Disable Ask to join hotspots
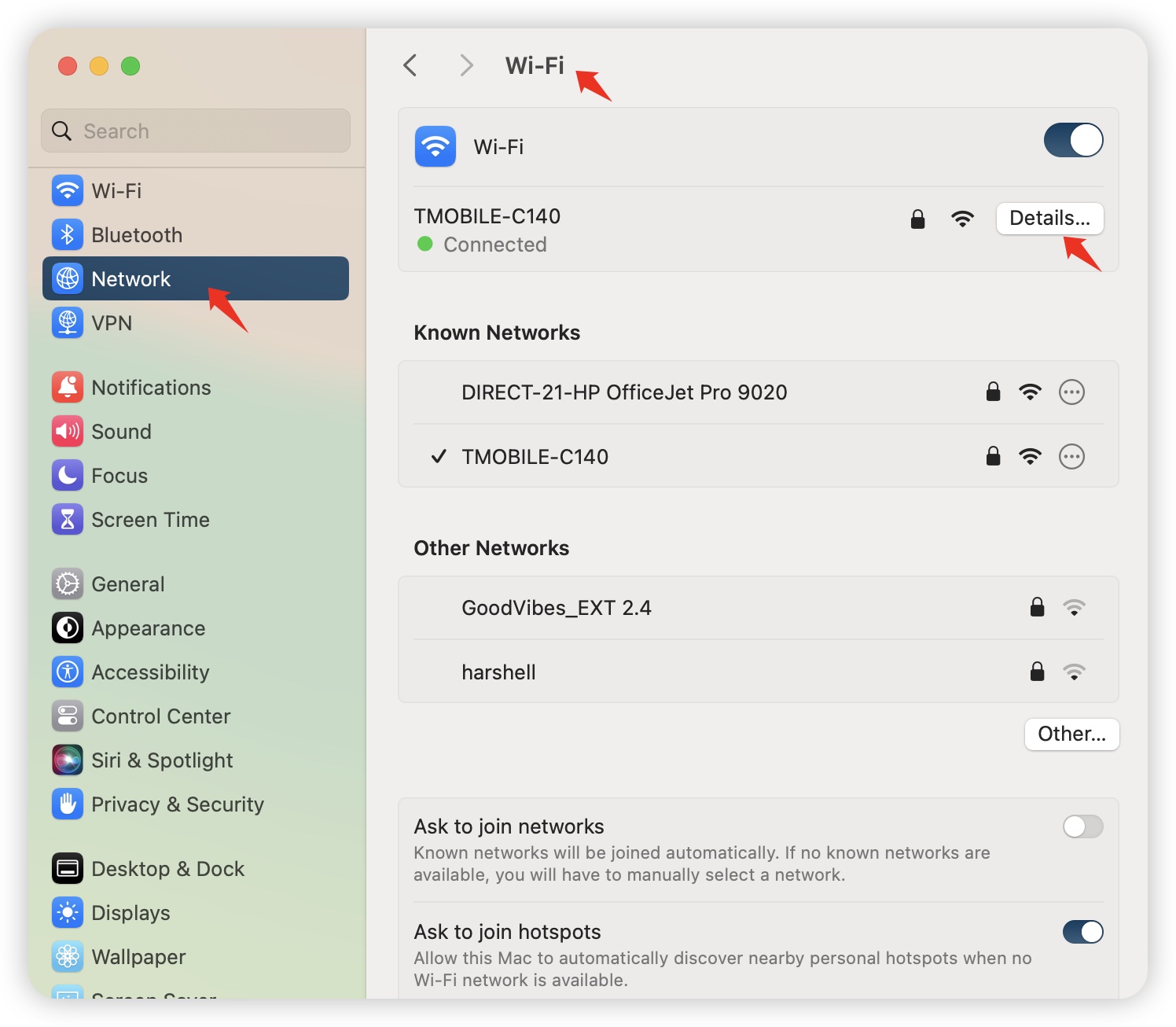Screen dimensions: 1176x1027 click(x=1083, y=932)
